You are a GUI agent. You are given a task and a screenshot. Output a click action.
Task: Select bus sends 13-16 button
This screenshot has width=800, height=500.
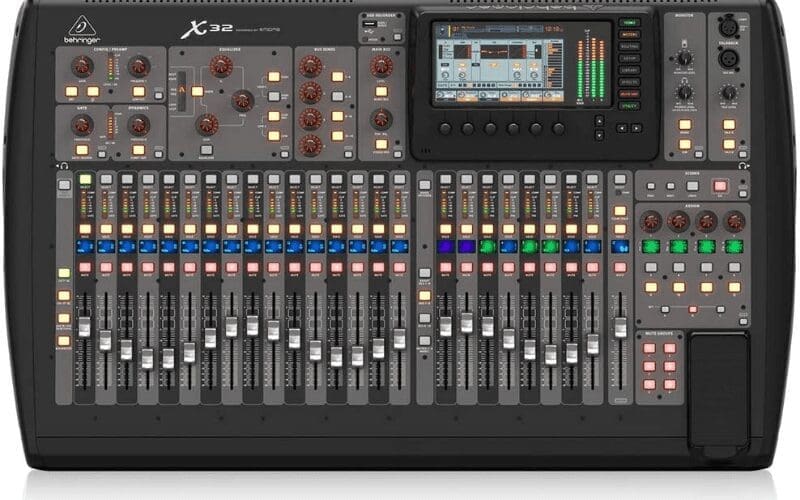point(337,136)
